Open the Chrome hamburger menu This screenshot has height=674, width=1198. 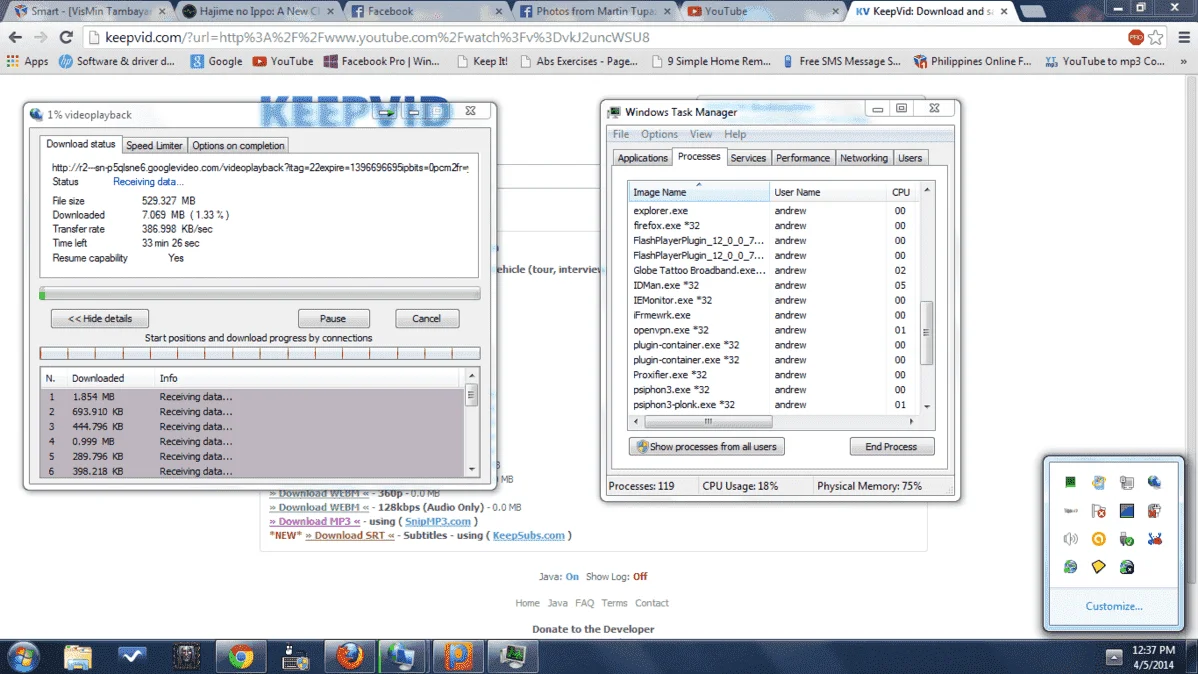pyautogui.click(x=1184, y=37)
